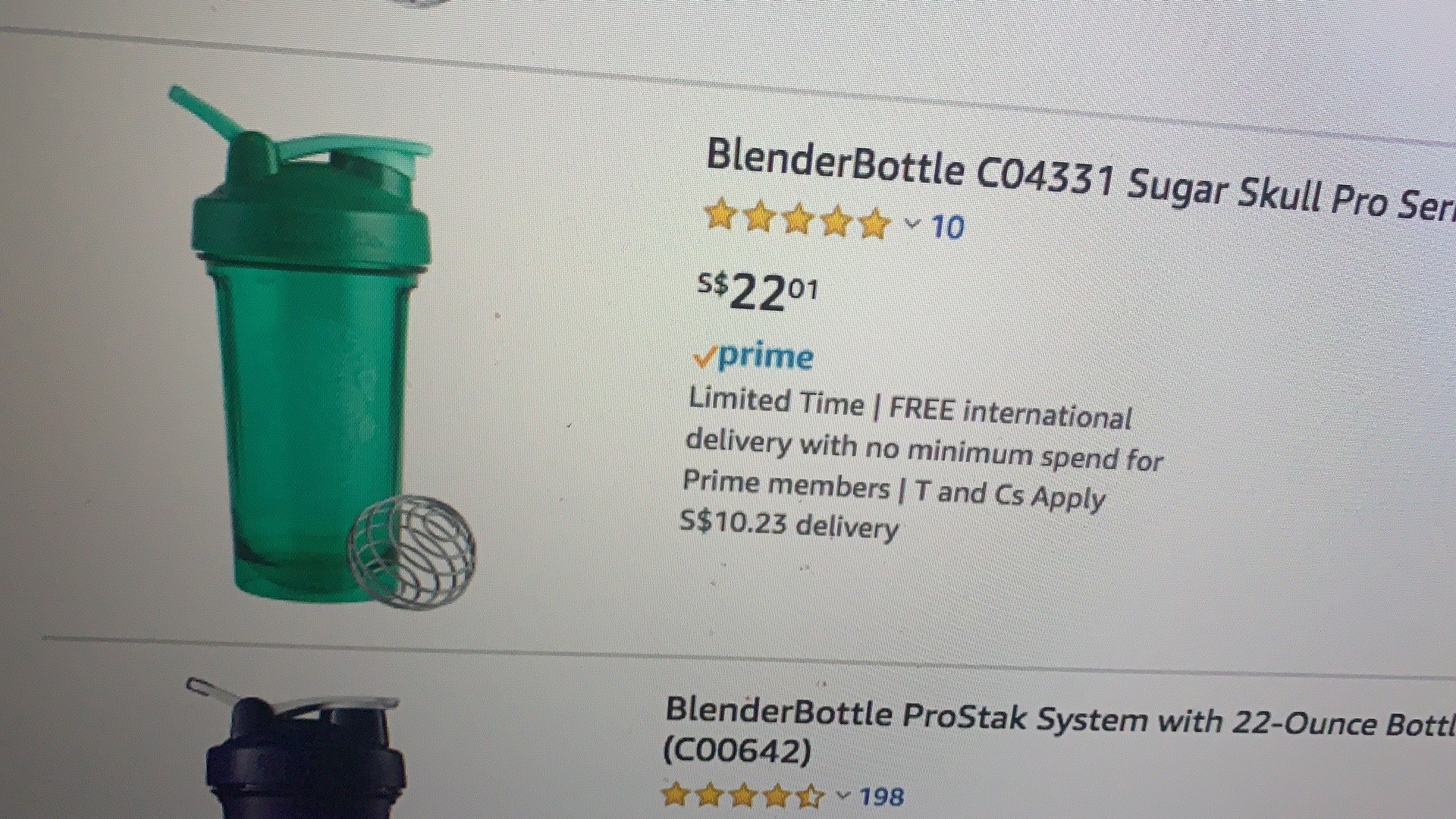This screenshot has width=1456, height=819.
Task: Click first star of Sugar Skull rating
Action: [x=720, y=217]
